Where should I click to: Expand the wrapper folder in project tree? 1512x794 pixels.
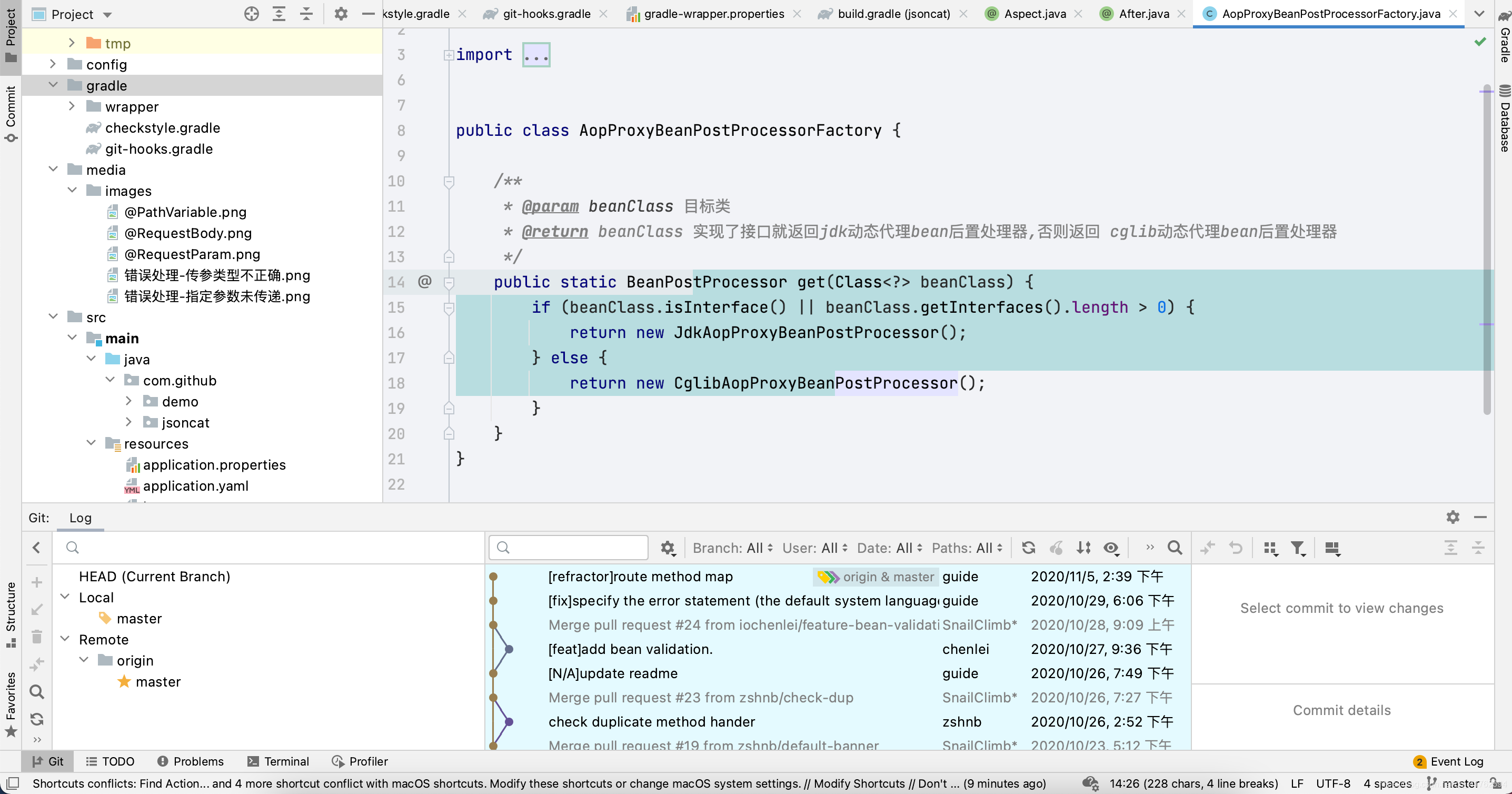pyautogui.click(x=72, y=106)
